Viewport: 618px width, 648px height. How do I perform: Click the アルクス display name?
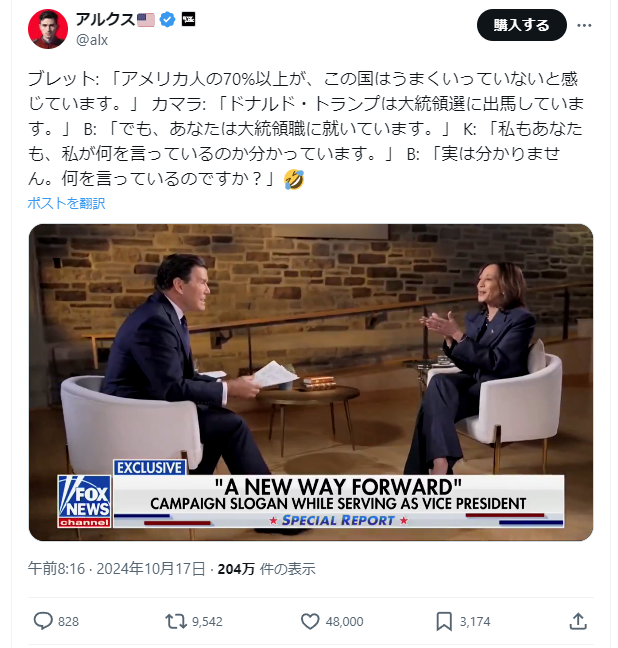pyautogui.click(x=105, y=19)
